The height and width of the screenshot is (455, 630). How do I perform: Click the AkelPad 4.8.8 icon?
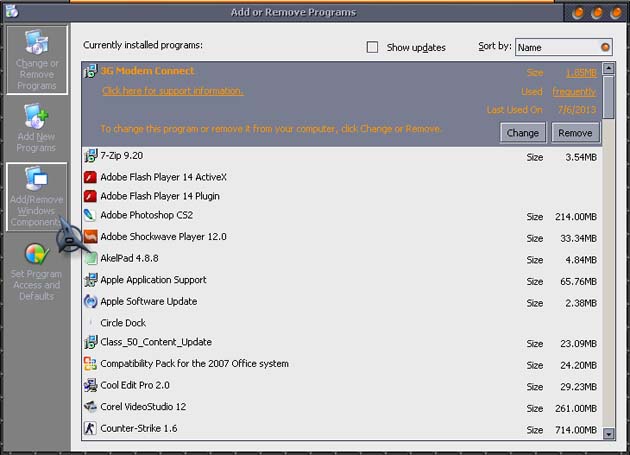point(91,258)
